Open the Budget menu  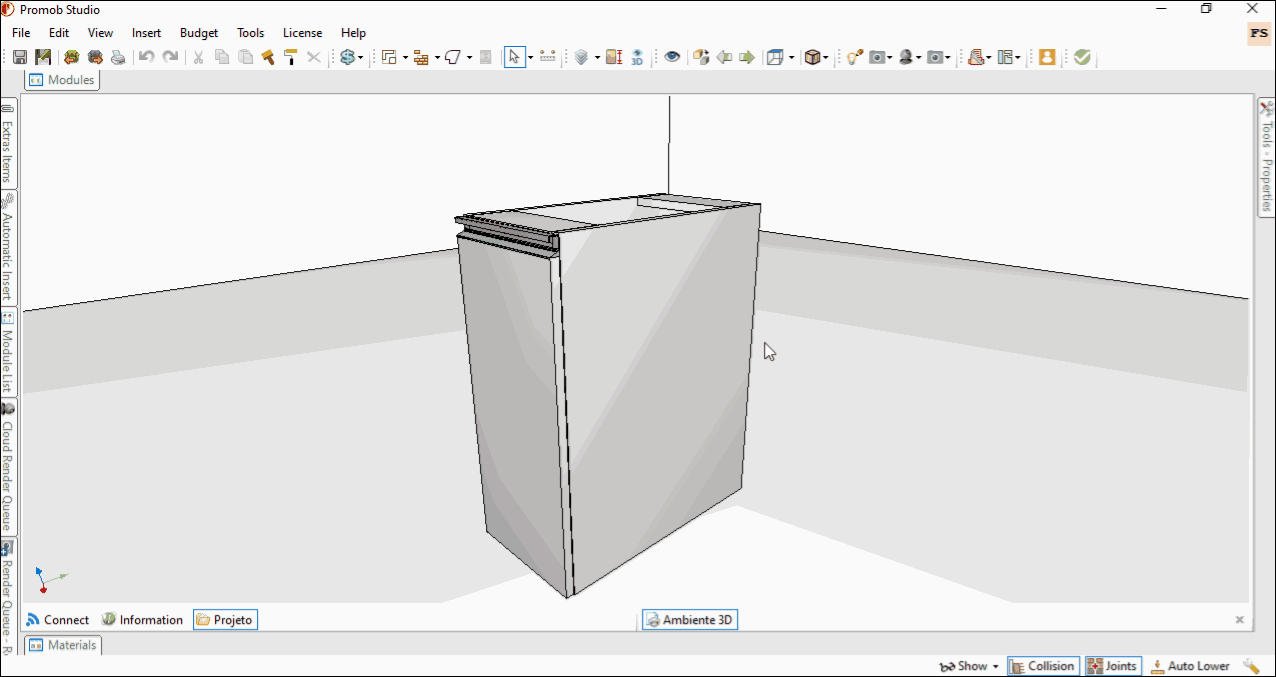[x=199, y=33]
